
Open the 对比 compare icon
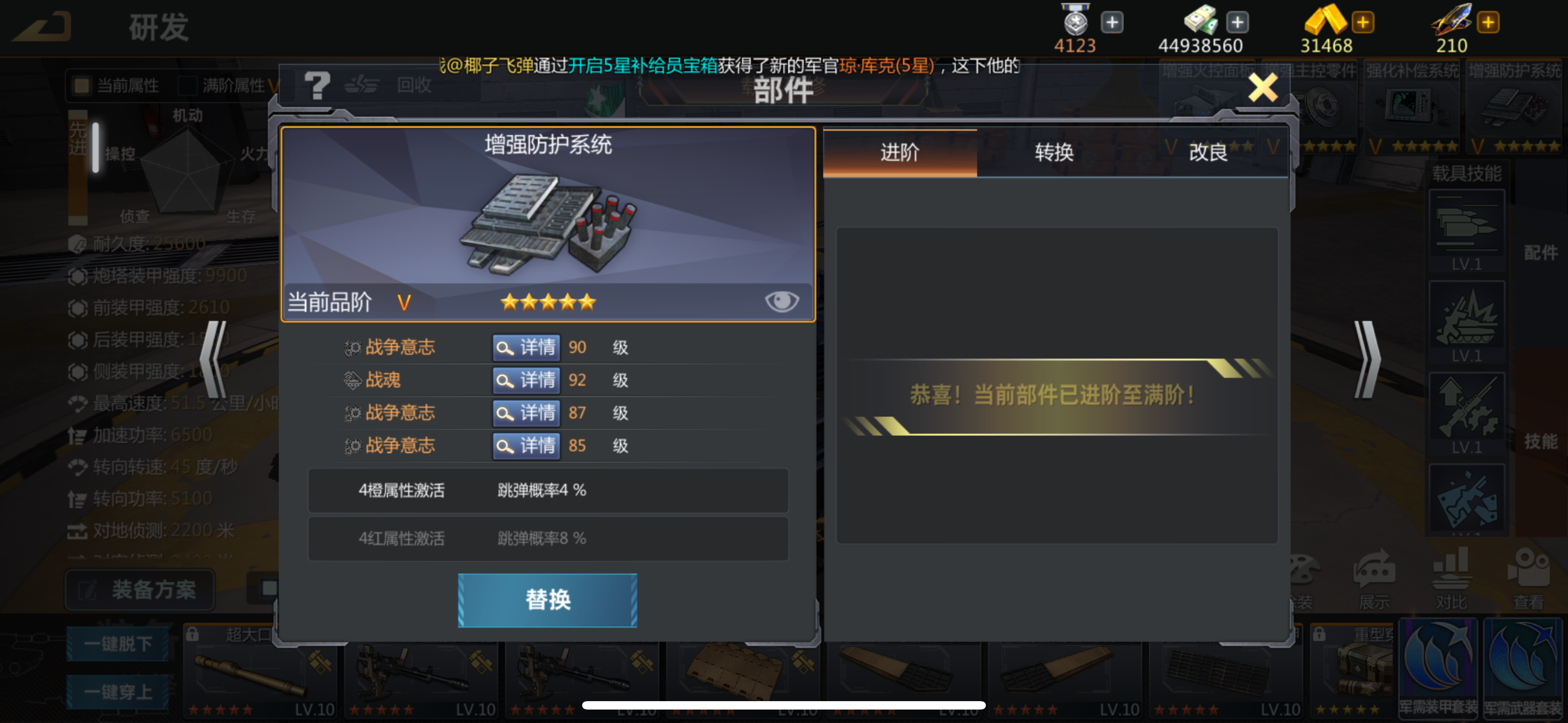coord(1451,580)
